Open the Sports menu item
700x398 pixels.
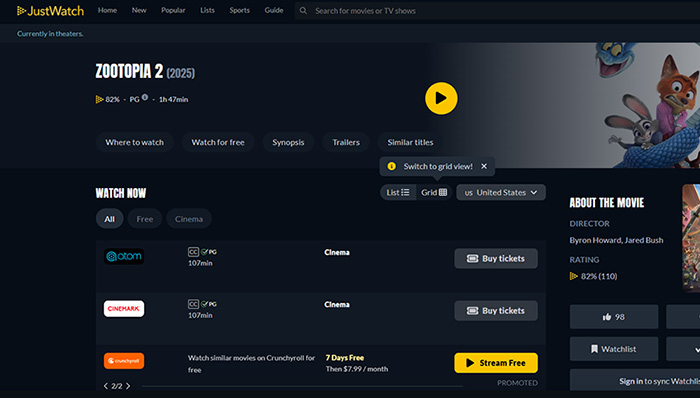[240, 10]
